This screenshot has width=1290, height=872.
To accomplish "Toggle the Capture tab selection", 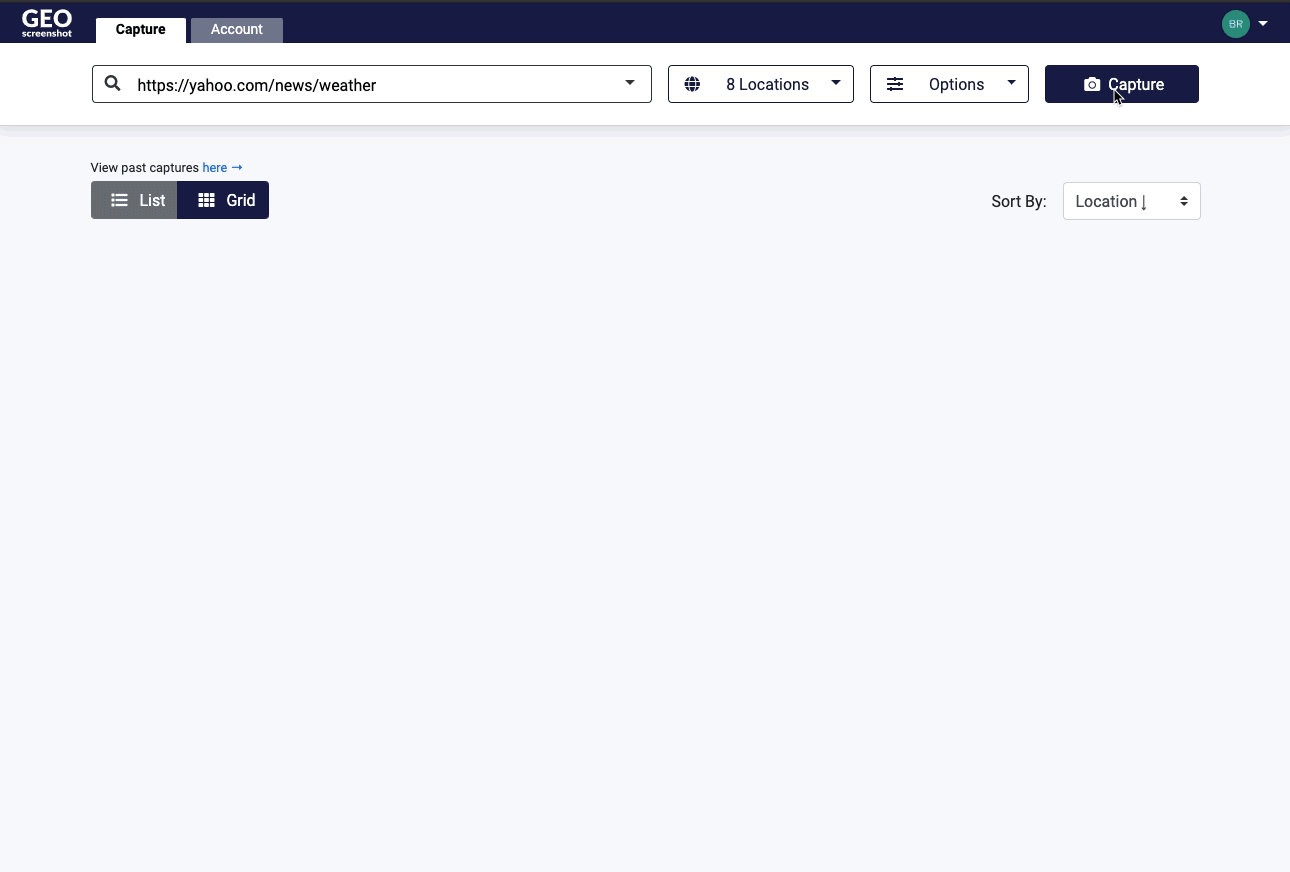I will pos(140,29).
